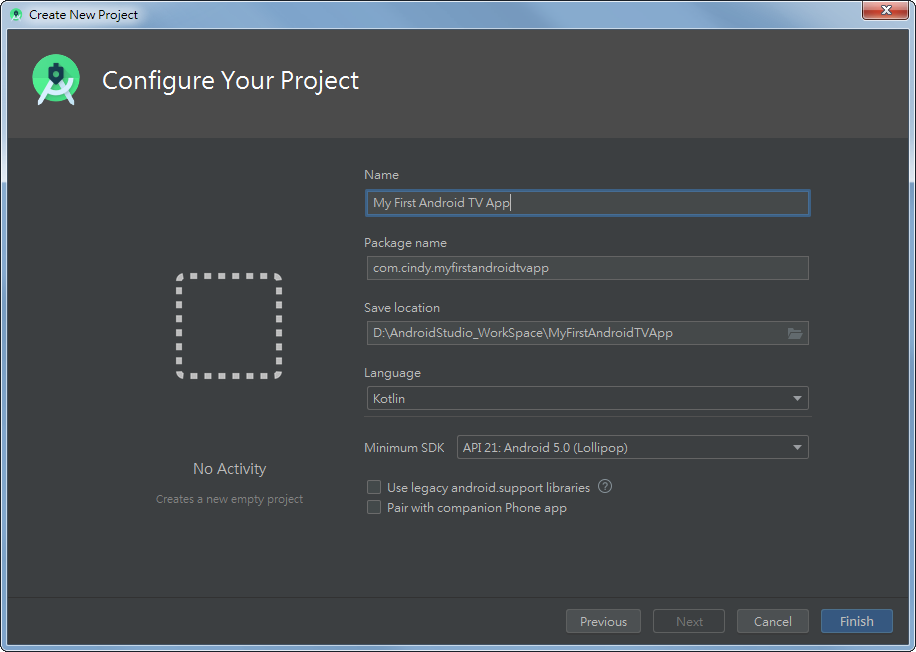The width and height of the screenshot is (916, 652).
Task: Click the Android Studio logo in header
Action: point(56,80)
